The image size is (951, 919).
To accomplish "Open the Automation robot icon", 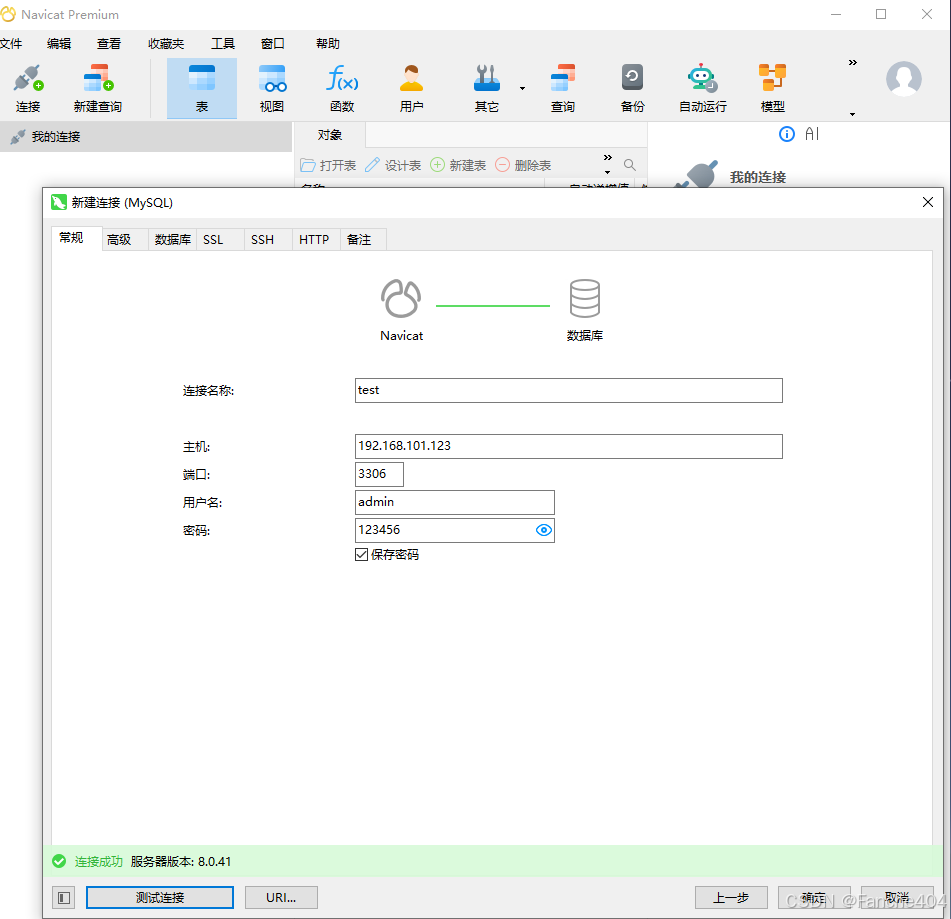I will (702, 89).
